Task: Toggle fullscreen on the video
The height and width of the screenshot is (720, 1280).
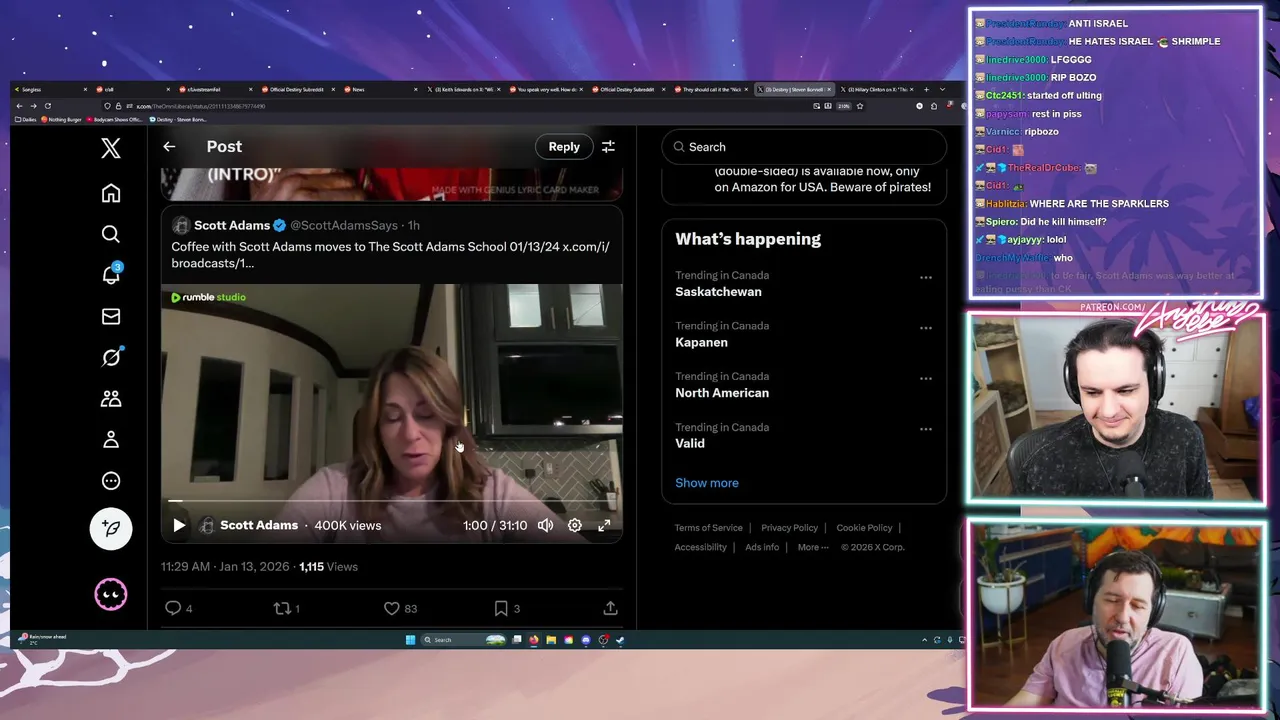Action: pyautogui.click(x=604, y=525)
